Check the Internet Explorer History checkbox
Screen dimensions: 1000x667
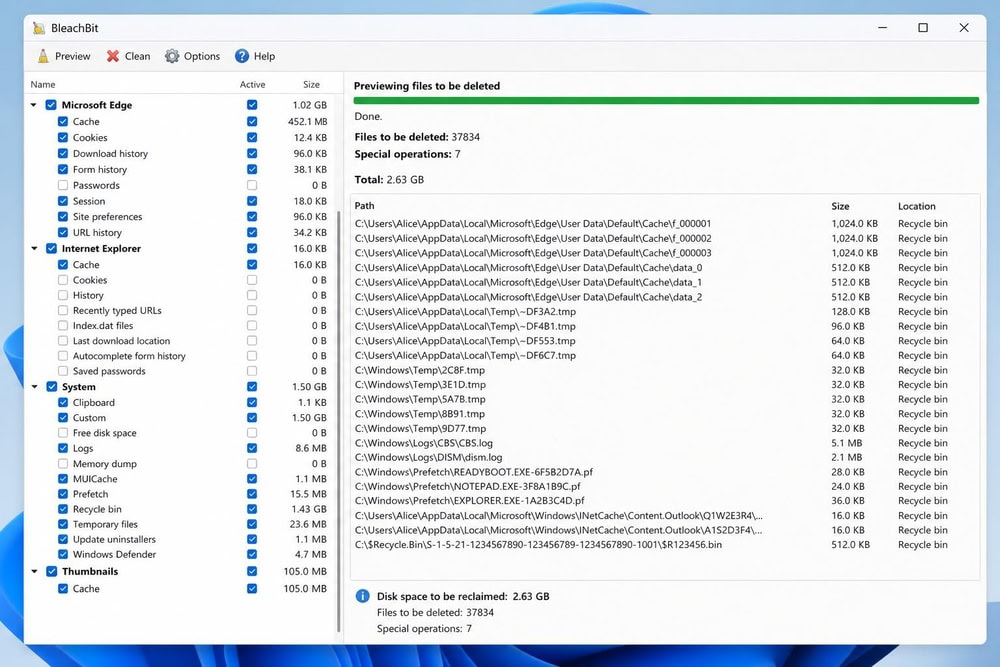click(62, 295)
